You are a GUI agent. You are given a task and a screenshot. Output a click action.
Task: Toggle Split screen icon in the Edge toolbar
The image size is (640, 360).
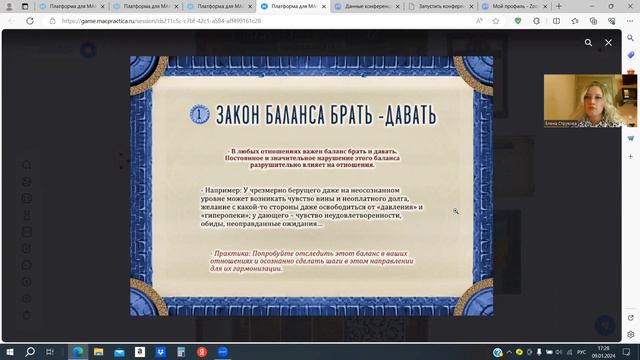(556, 21)
